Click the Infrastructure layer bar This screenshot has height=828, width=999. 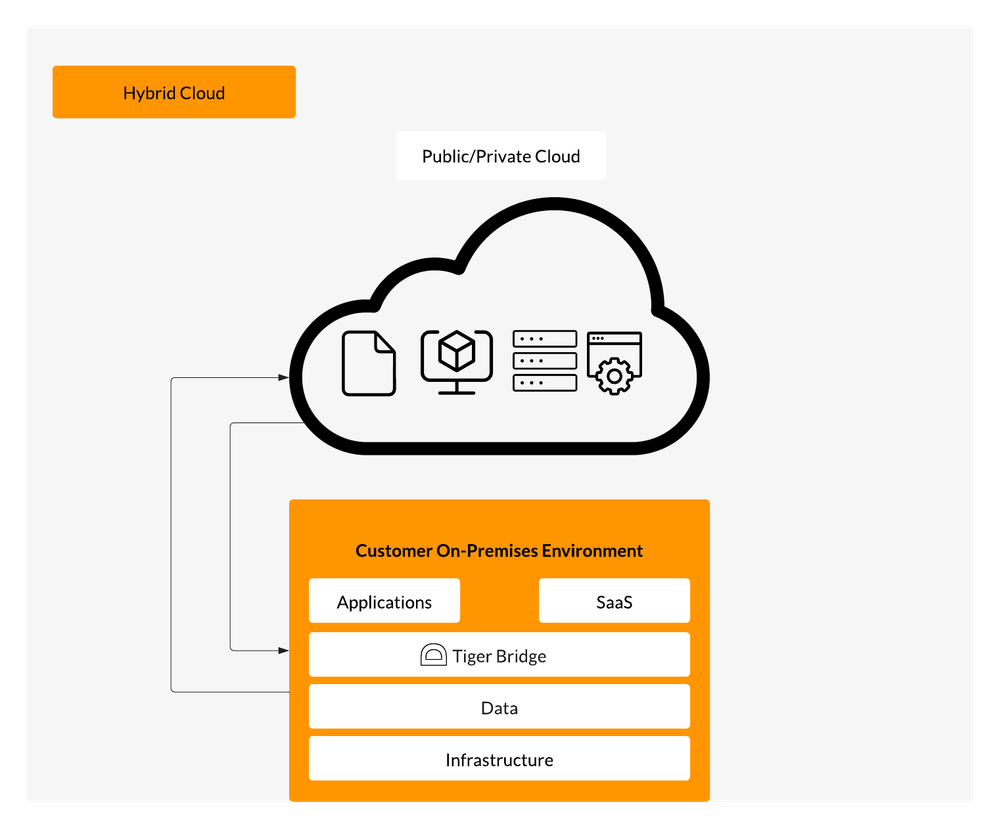(500, 759)
